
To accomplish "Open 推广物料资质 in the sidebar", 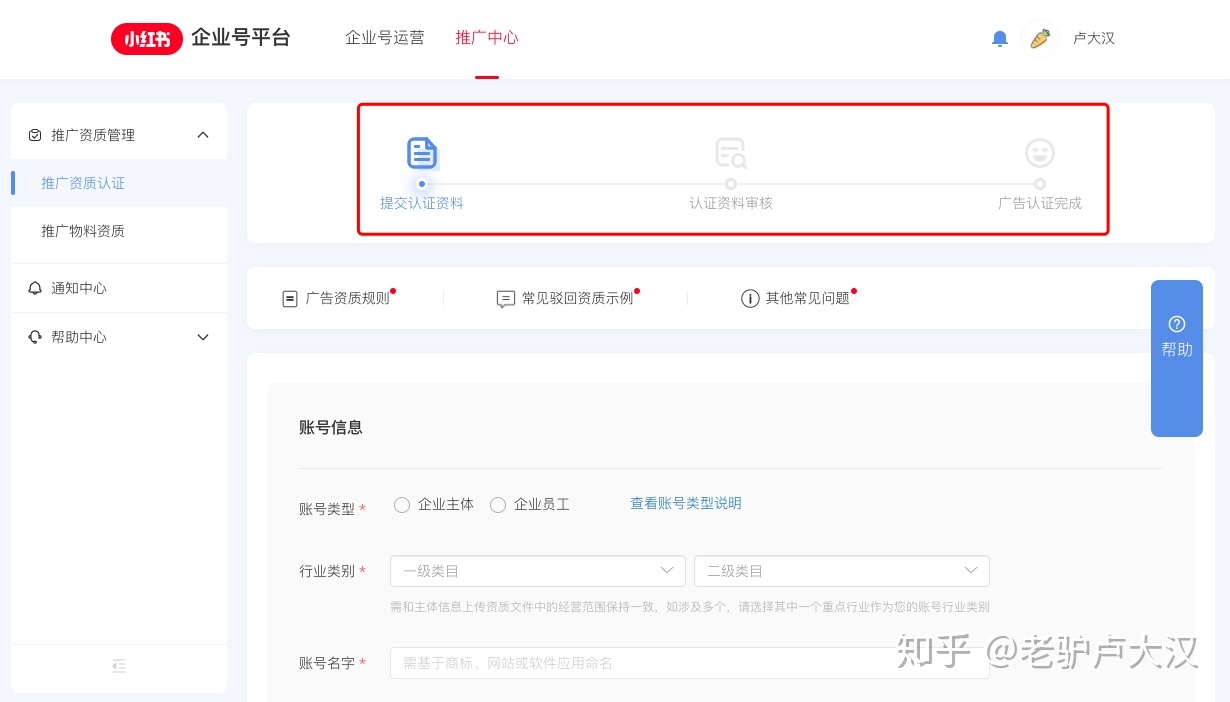I will pos(83,231).
